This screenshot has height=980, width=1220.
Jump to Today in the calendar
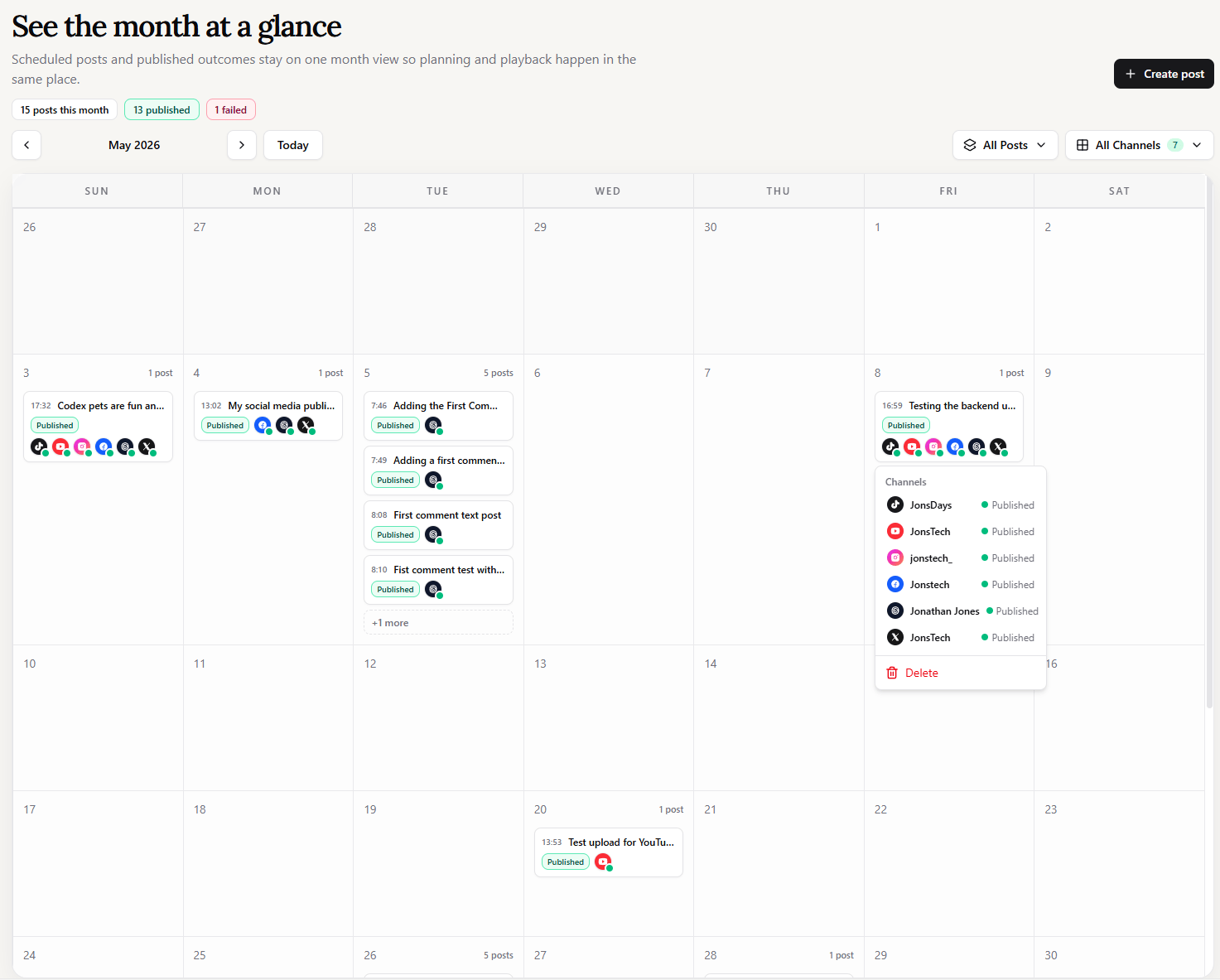(x=292, y=145)
